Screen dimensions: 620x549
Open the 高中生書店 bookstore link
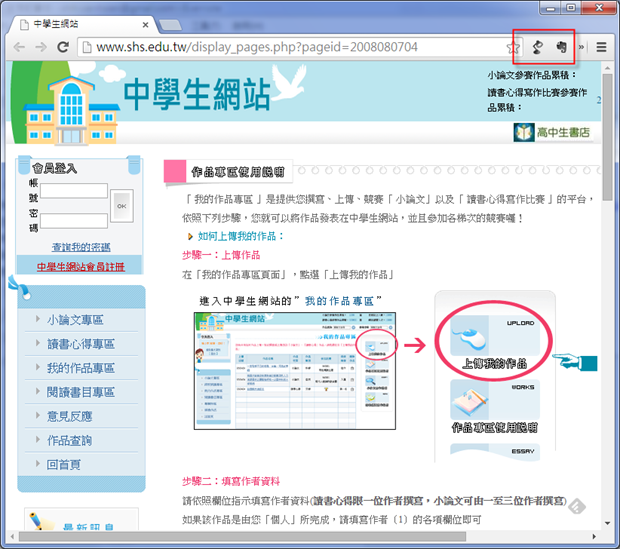tap(552, 133)
